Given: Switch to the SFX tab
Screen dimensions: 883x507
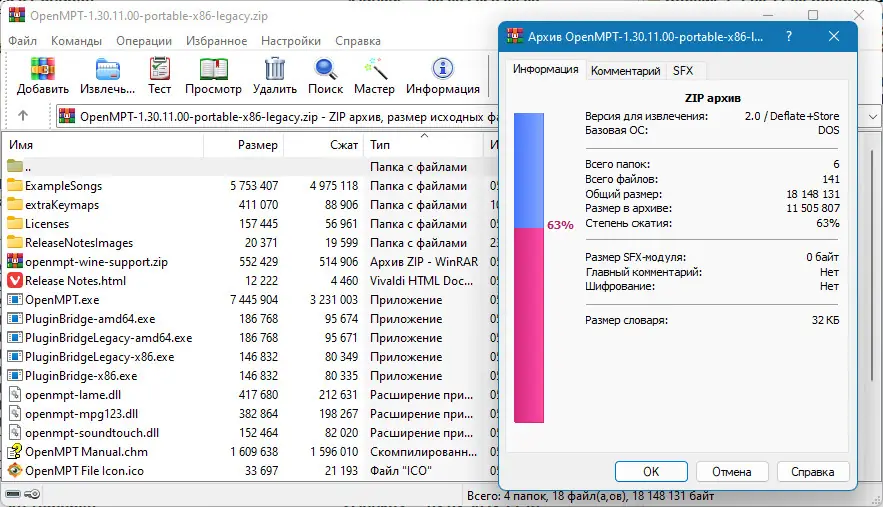Looking at the screenshot, I should click(x=683, y=71).
